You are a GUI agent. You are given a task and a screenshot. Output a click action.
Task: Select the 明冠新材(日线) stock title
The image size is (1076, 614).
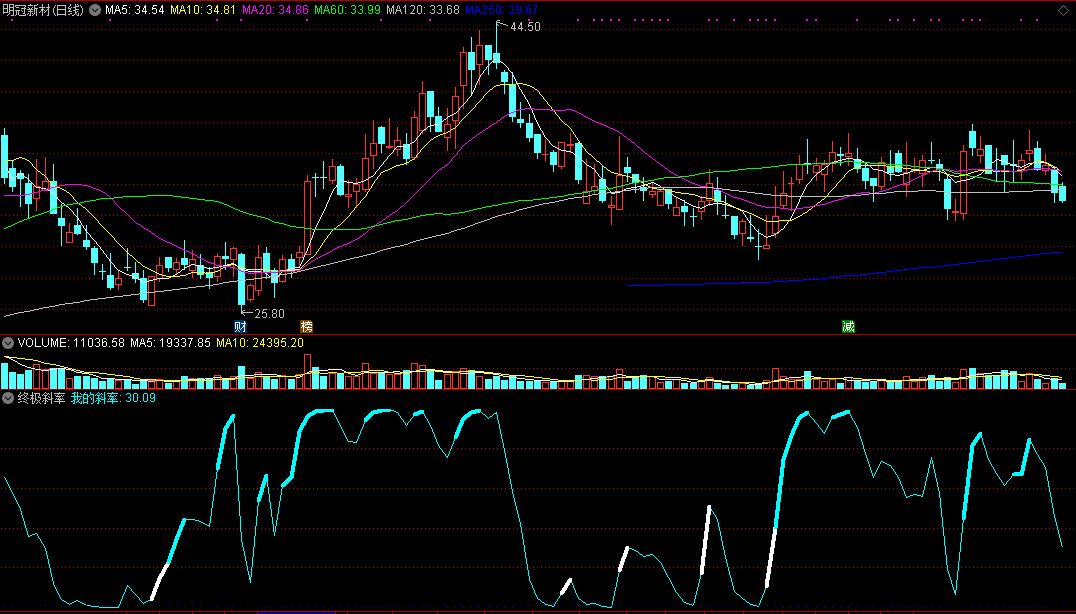coord(43,10)
